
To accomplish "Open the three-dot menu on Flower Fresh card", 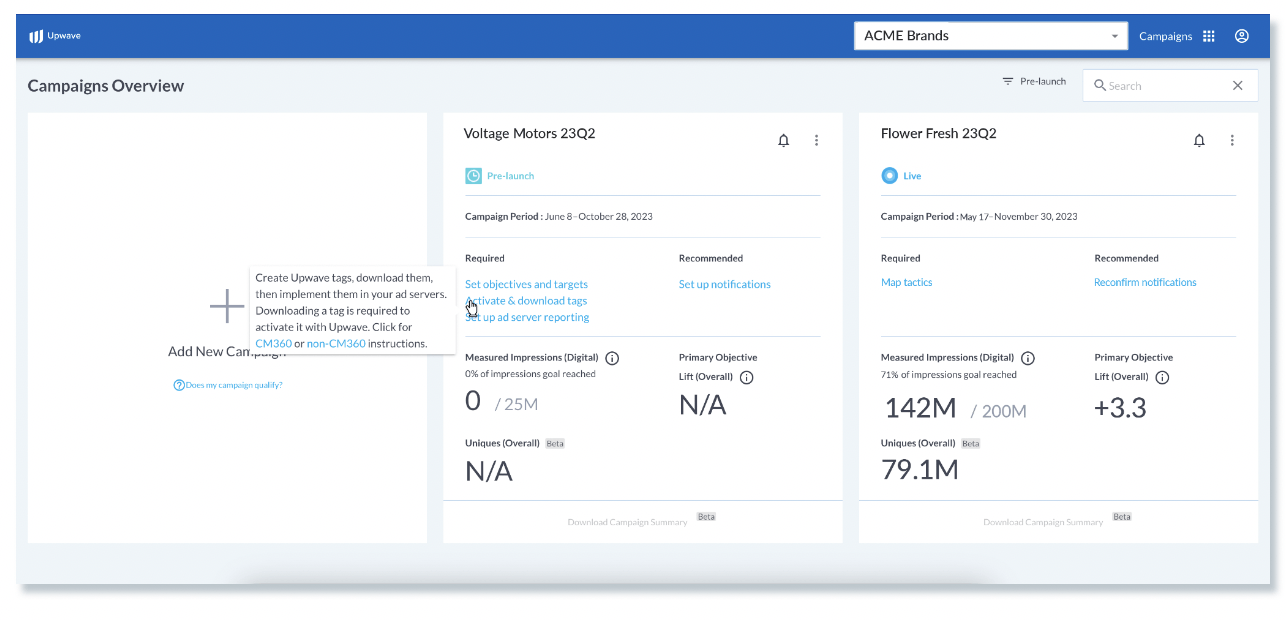I will (x=1232, y=141).
